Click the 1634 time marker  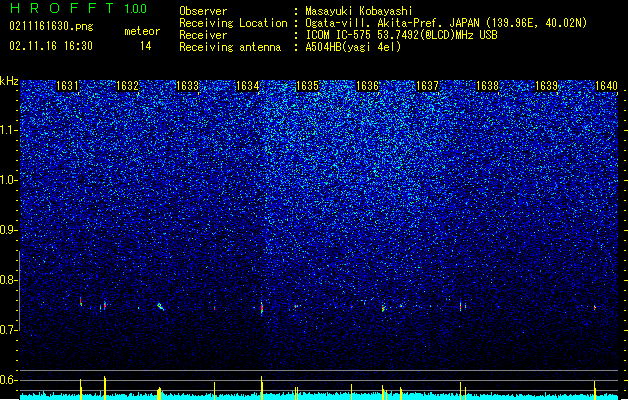click(248, 86)
